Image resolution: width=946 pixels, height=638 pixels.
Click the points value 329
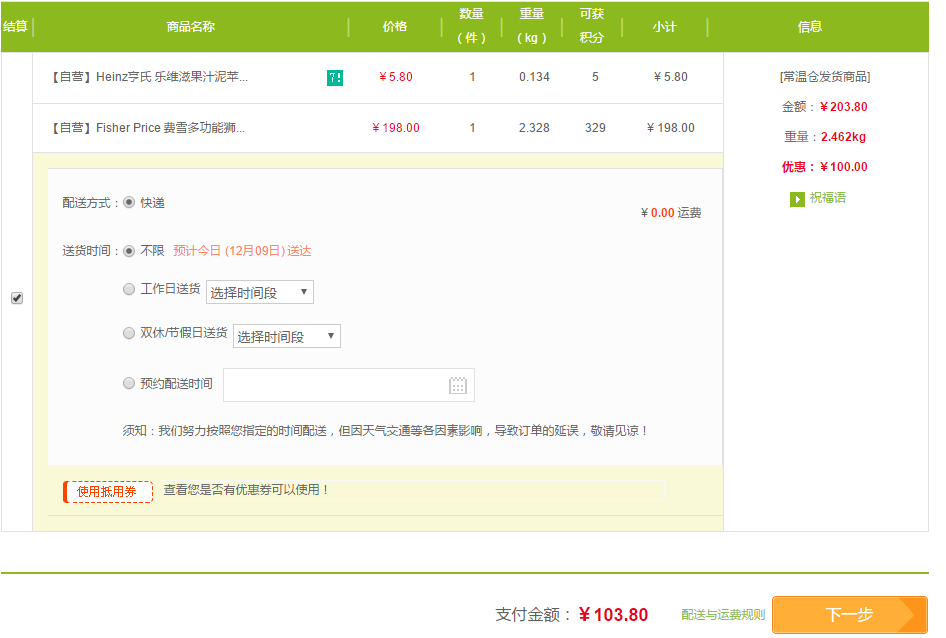pos(595,128)
